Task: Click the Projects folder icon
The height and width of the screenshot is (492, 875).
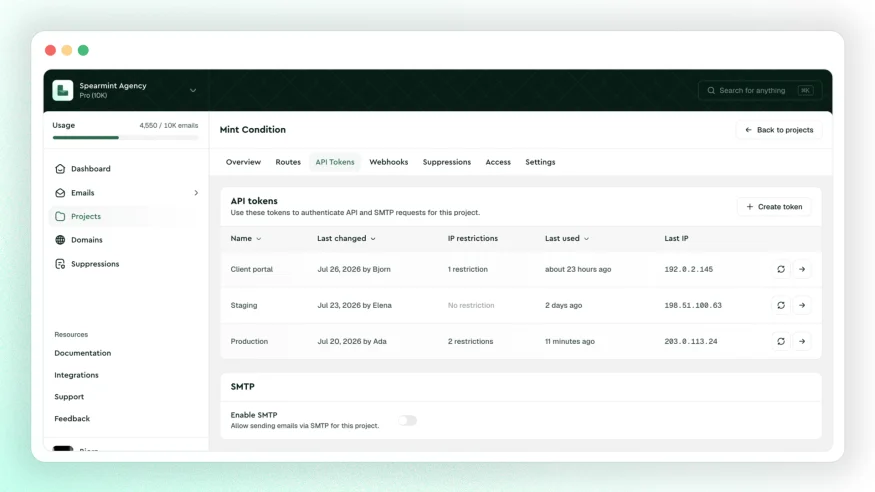Action: (60, 216)
